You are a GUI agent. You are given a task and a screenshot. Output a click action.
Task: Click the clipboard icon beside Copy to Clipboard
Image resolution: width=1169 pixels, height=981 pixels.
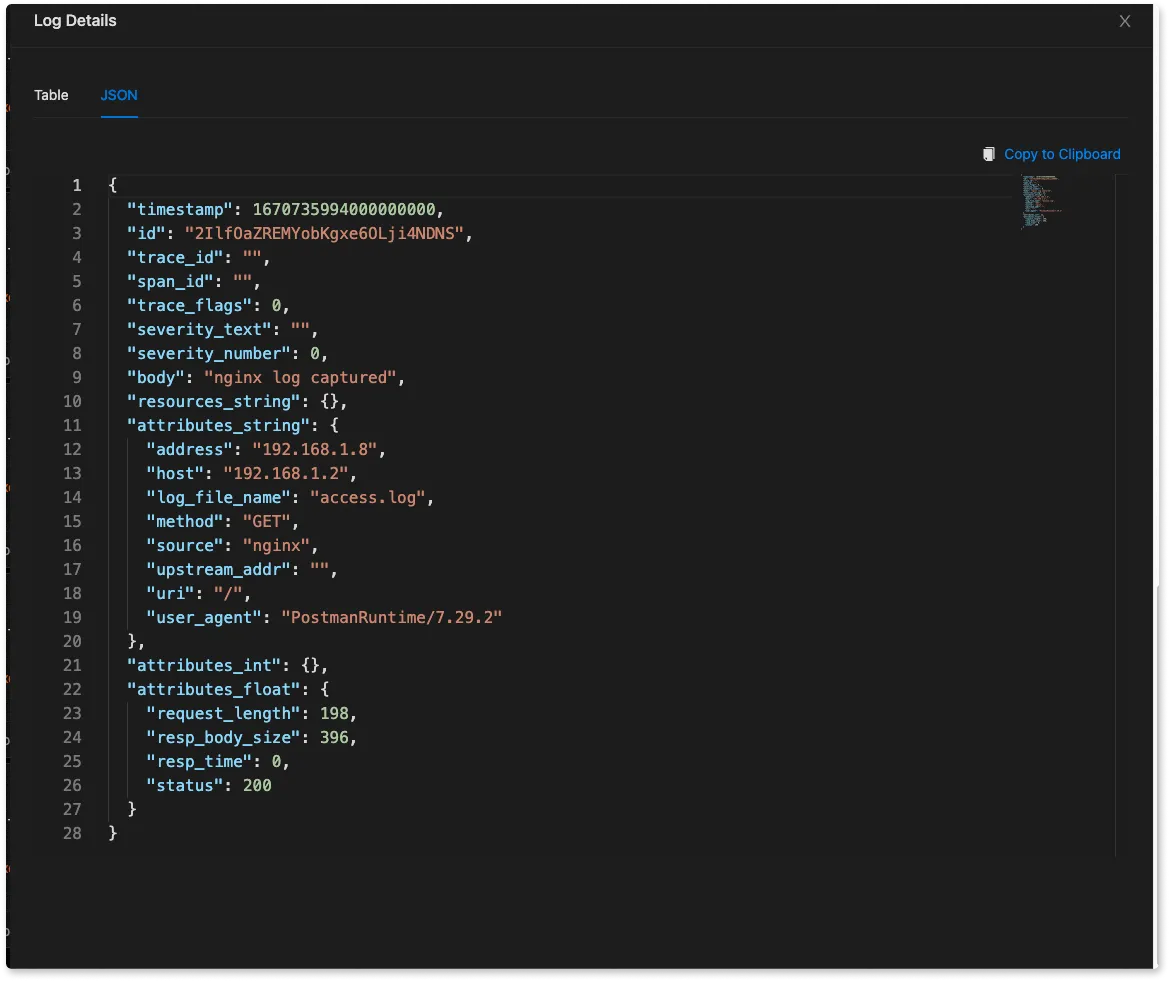click(988, 154)
